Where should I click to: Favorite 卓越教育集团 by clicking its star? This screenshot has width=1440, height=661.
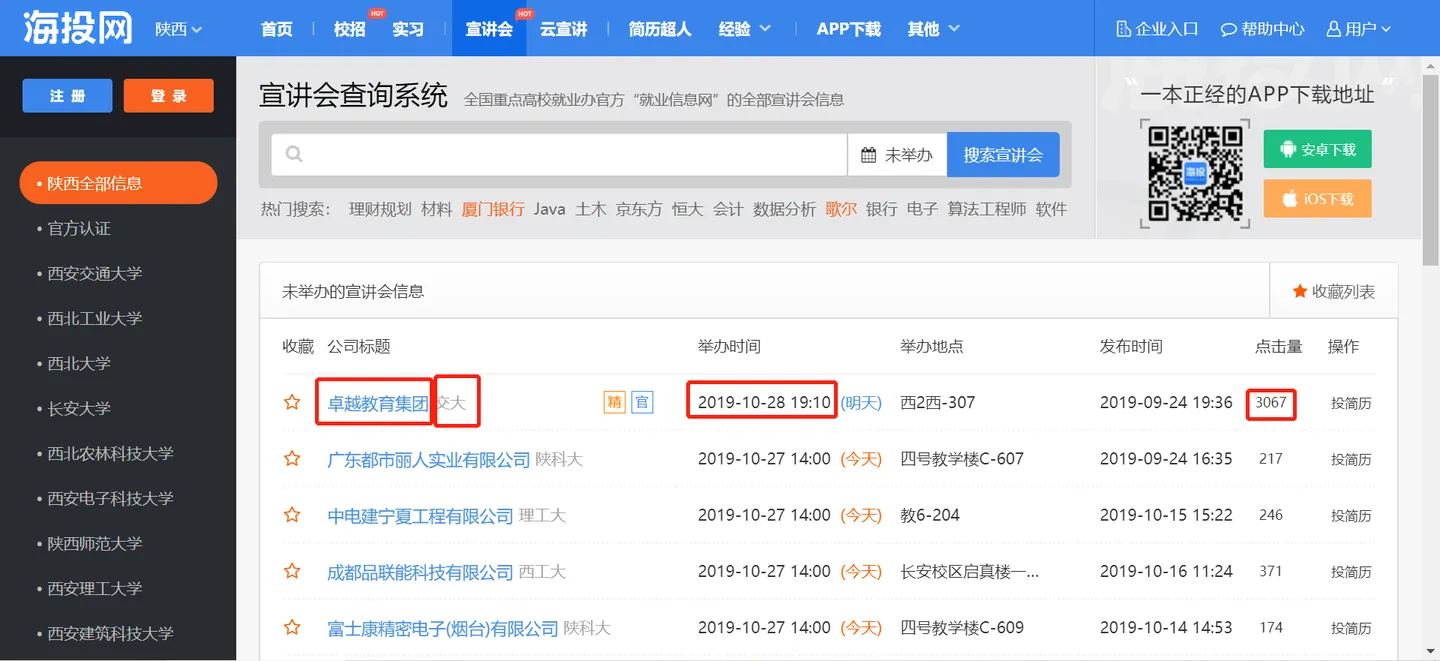coord(292,402)
